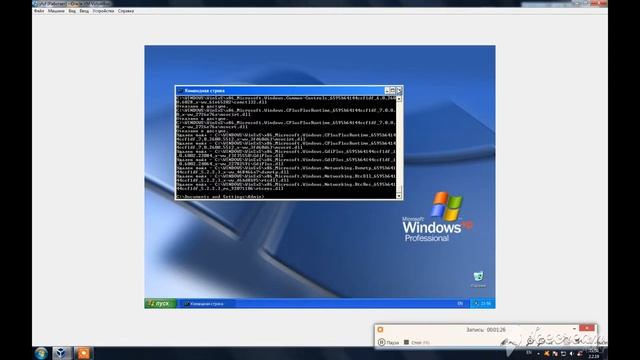Image resolution: width=640 pixels, height=360 pixels.
Task: Minimize the Командная строка window
Action: click(x=387, y=90)
